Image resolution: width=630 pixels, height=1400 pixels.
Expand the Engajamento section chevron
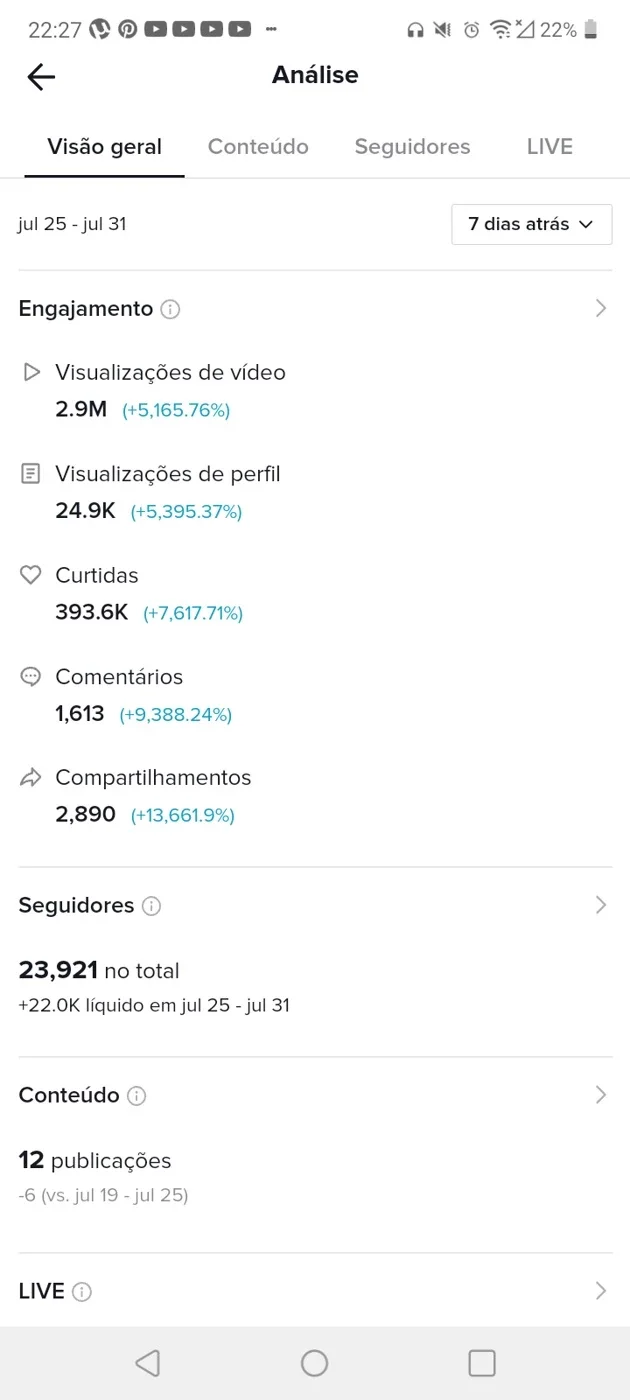pyautogui.click(x=601, y=309)
